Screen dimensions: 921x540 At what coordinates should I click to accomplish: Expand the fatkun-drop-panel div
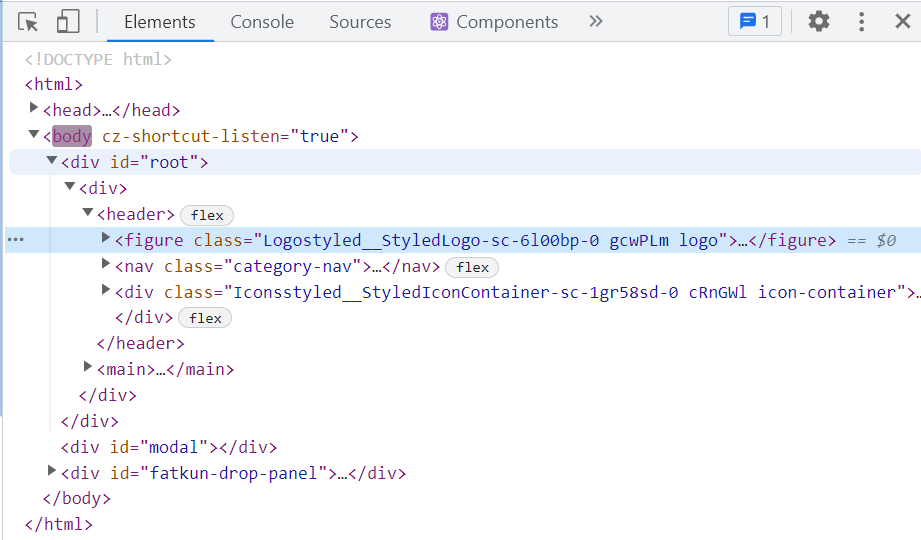(x=52, y=471)
